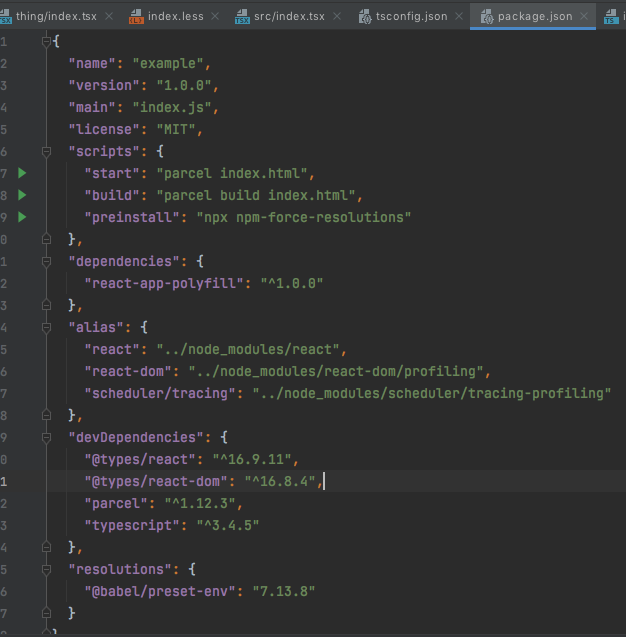Click the tsconfig.json file type icon
This screenshot has width=626, height=637.
click(x=365, y=17)
